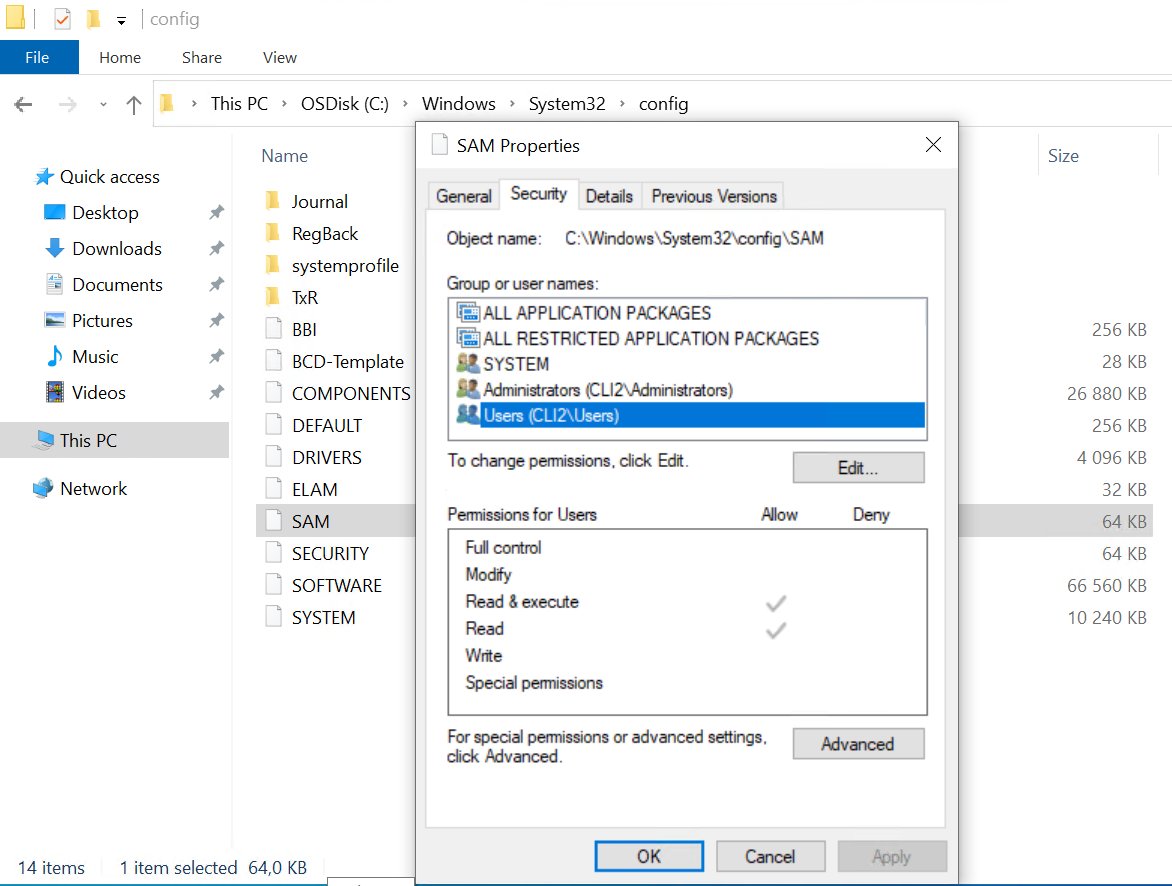Click the Properties checkmark icon in title bar
The image size is (1172, 886).
tap(63, 19)
